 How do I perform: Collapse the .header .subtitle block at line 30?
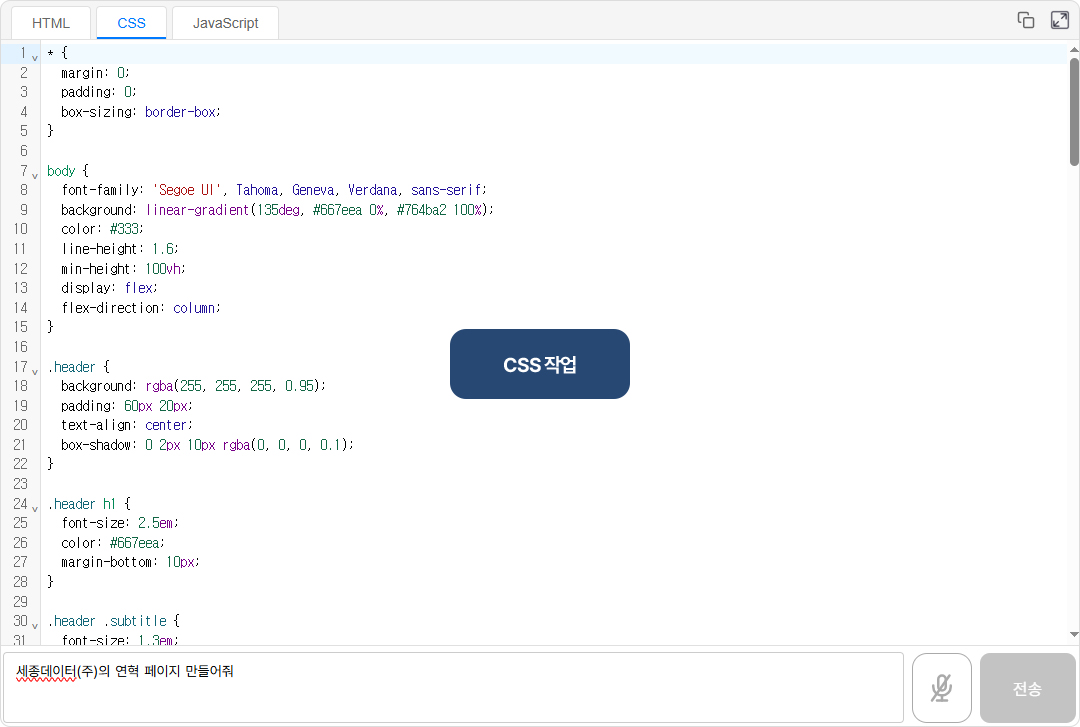click(x=35, y=624)
